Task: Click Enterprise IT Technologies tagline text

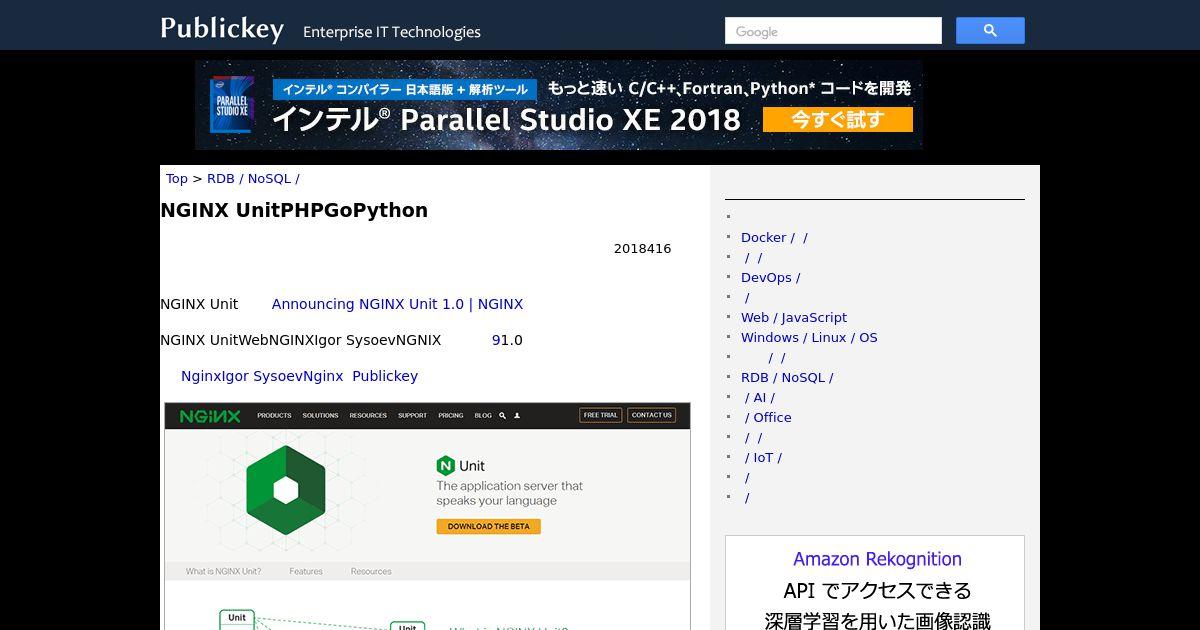Action: tap(392, 32)
